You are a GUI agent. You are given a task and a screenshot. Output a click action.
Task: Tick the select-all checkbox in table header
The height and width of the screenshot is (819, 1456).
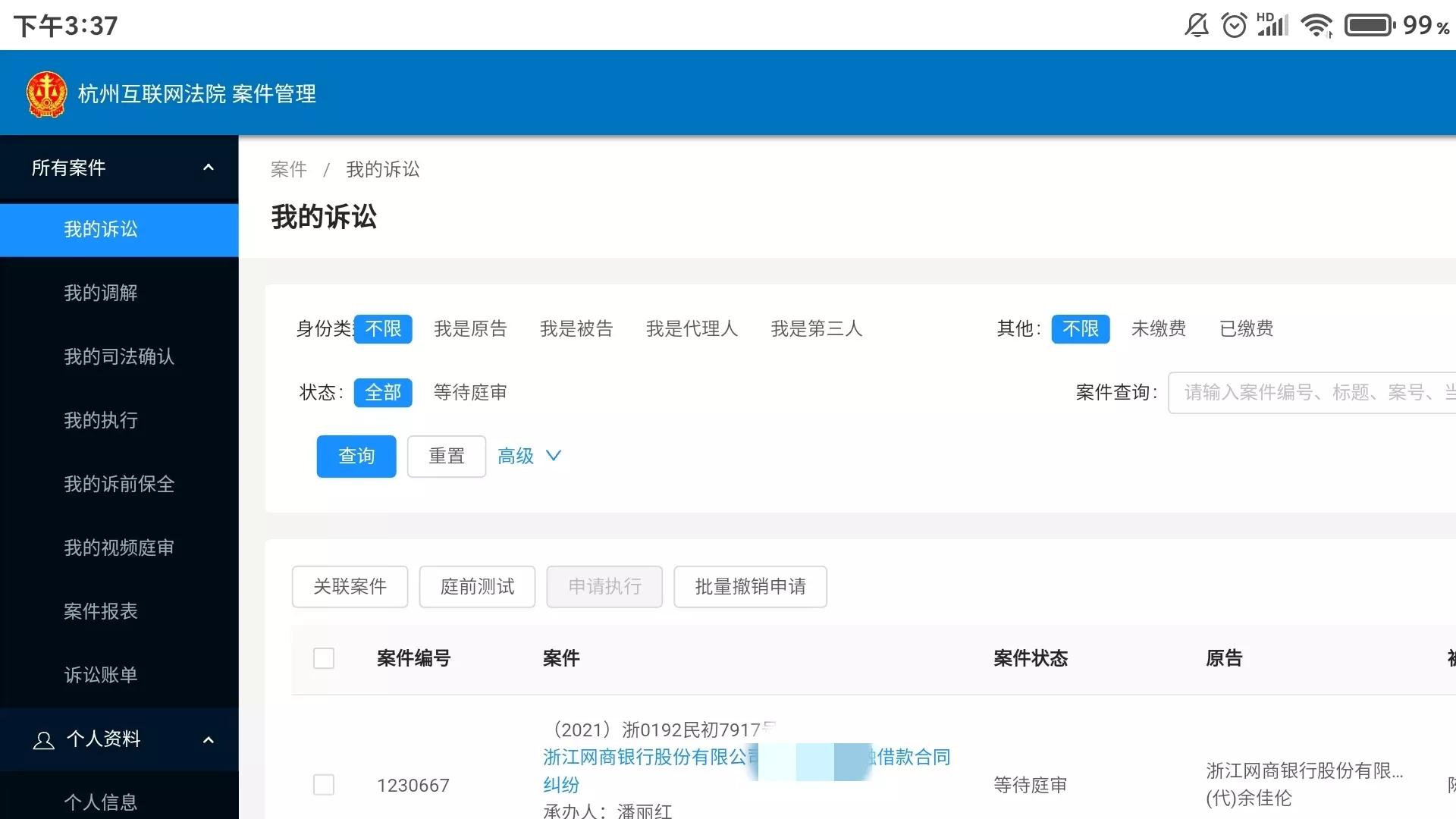point(324,658)
